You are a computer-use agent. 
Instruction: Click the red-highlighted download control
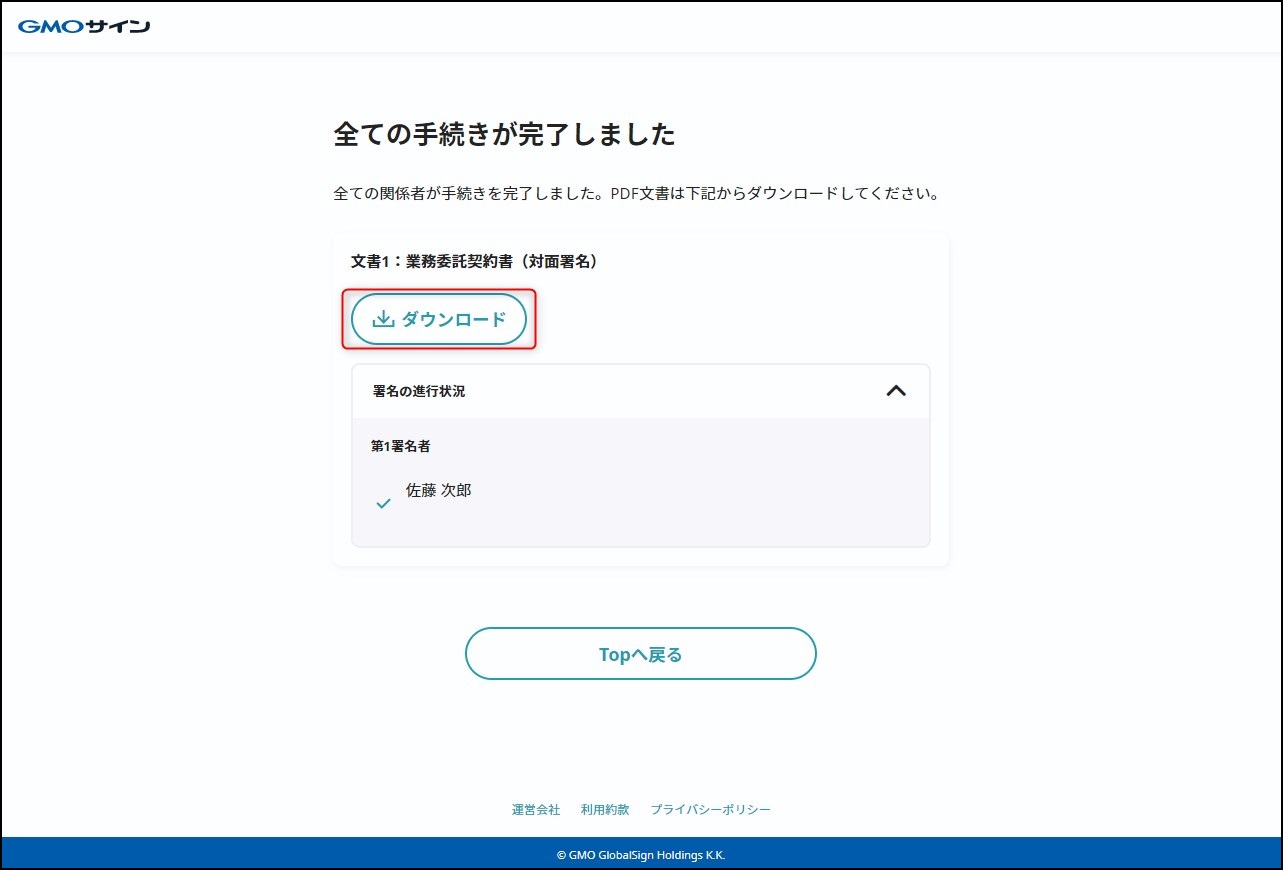(x=438, y=318)
